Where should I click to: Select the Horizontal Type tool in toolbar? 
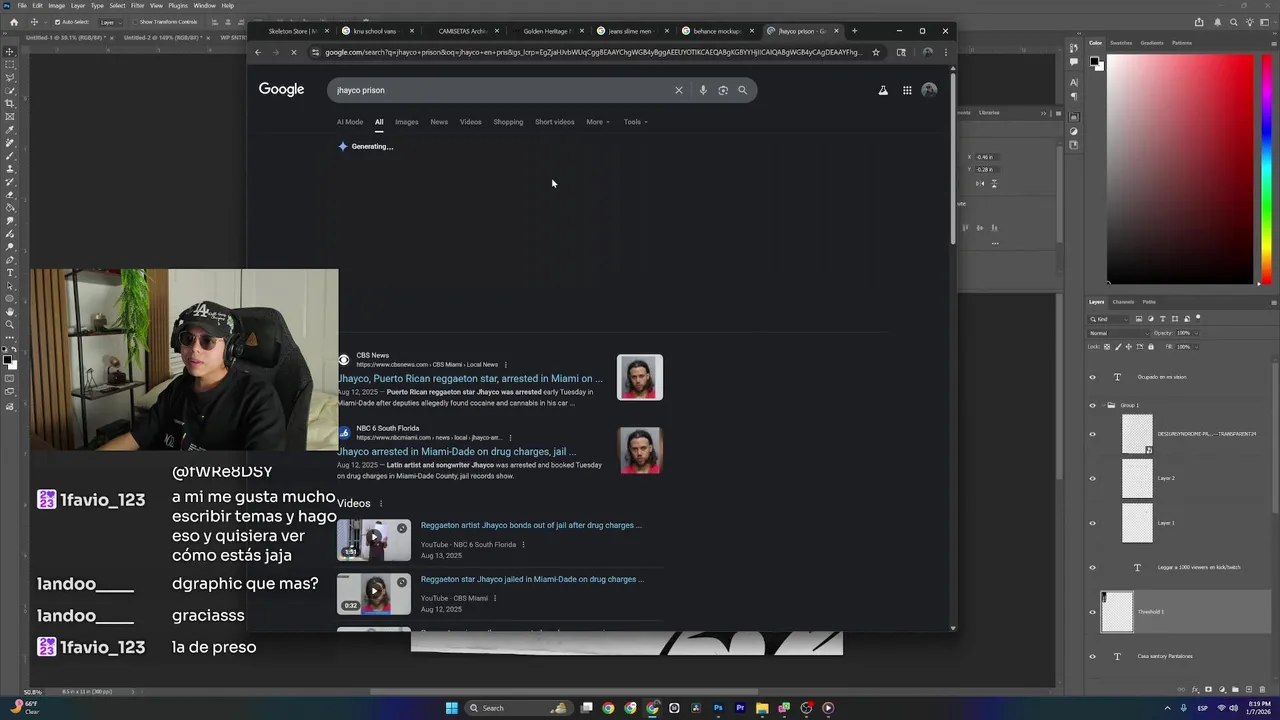click(10, 273)
